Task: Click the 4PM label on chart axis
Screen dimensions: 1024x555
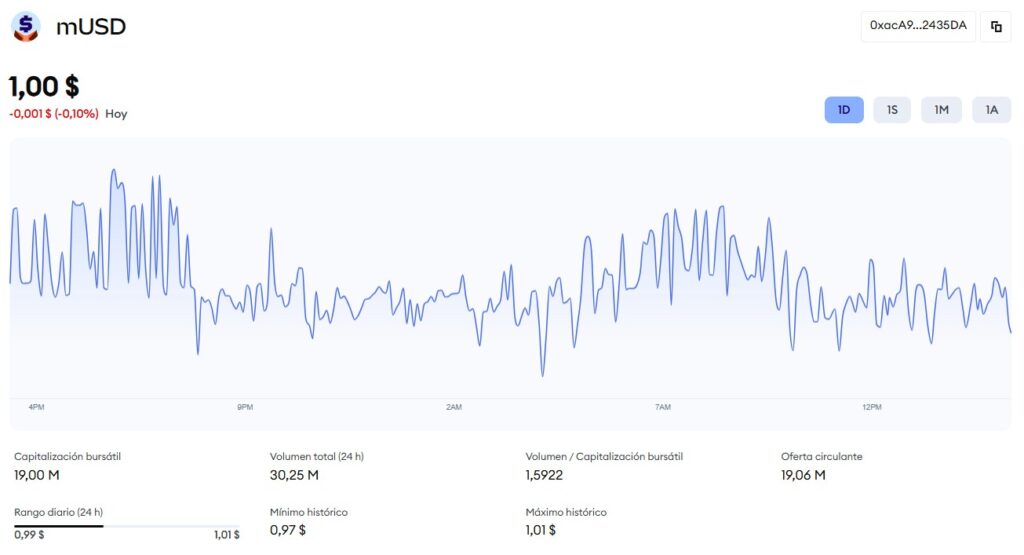Action: click(36, 407)
